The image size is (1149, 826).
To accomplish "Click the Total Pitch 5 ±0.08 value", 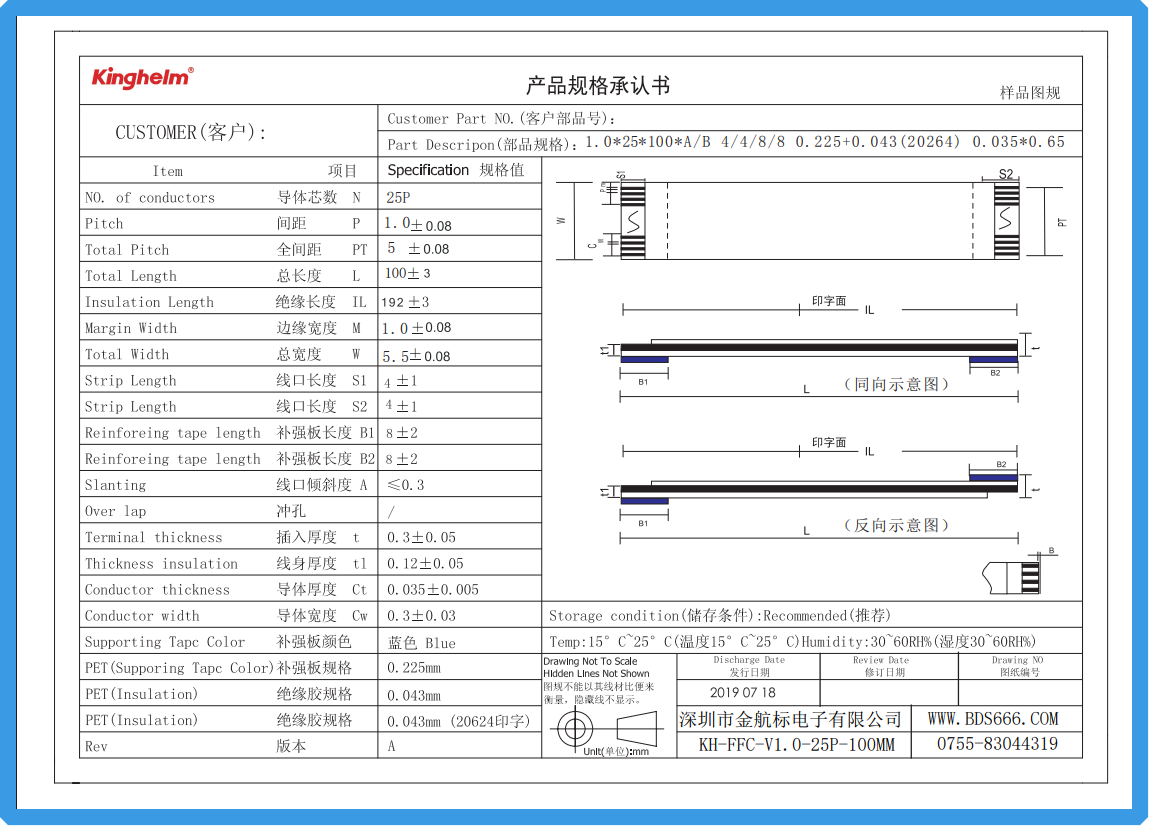I will coord(418,249).
